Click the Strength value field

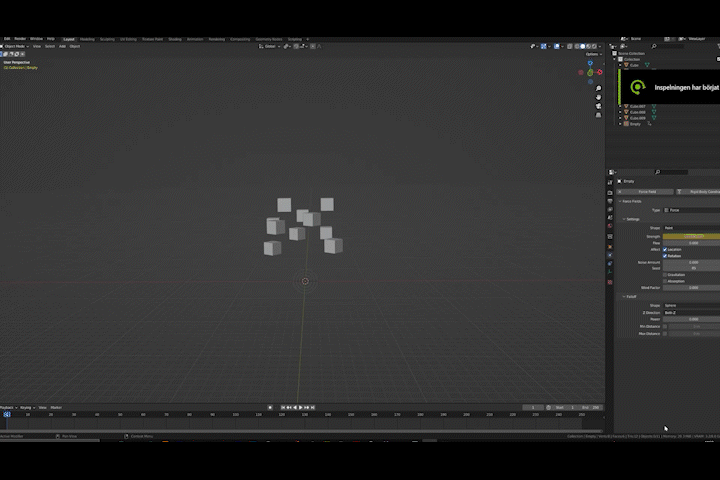691,237
